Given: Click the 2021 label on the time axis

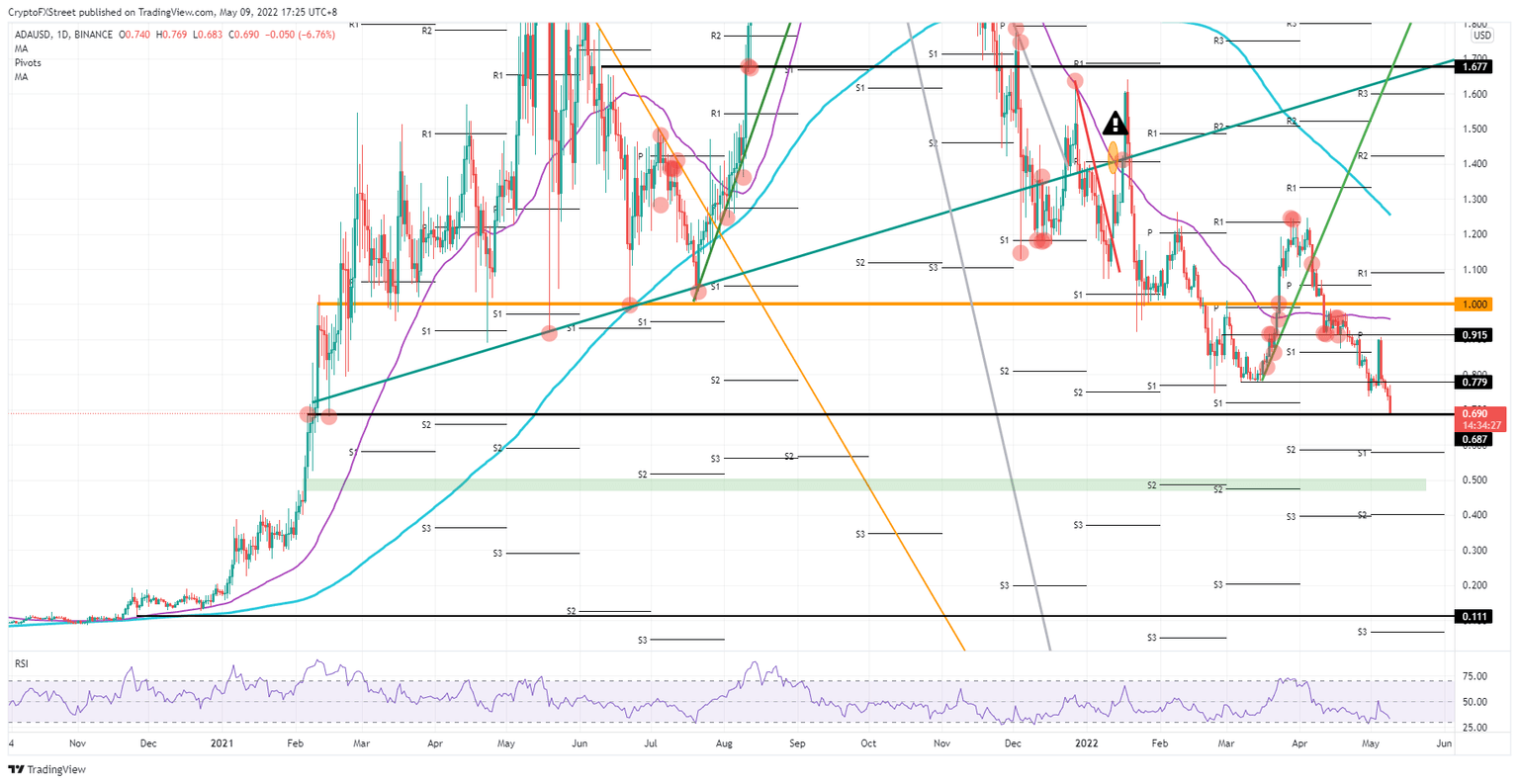Looking at the screenshot, I should pyautogui.click(x=222, y=742).
